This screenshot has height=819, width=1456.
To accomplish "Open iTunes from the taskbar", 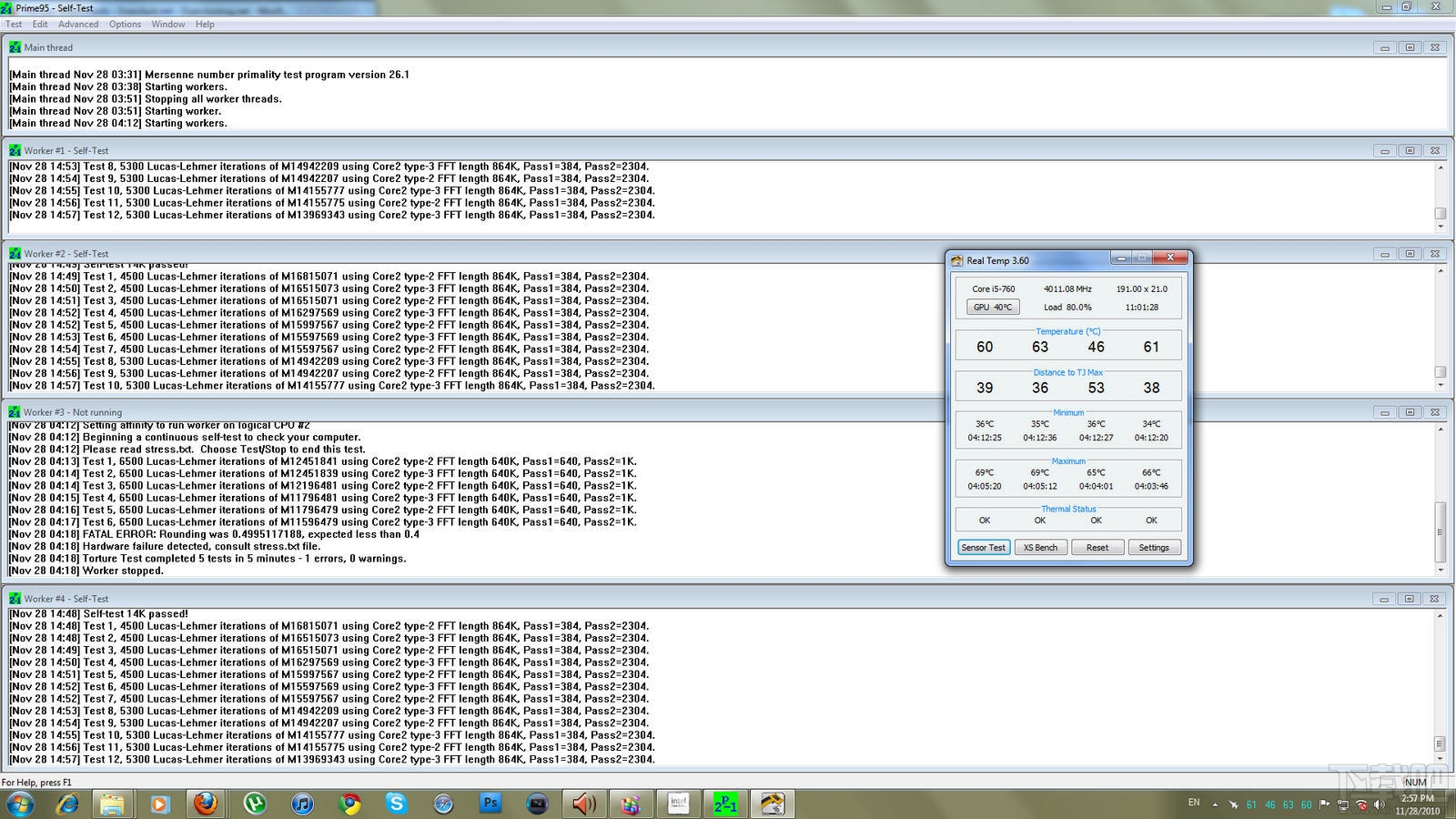I will tap(301, 804).
